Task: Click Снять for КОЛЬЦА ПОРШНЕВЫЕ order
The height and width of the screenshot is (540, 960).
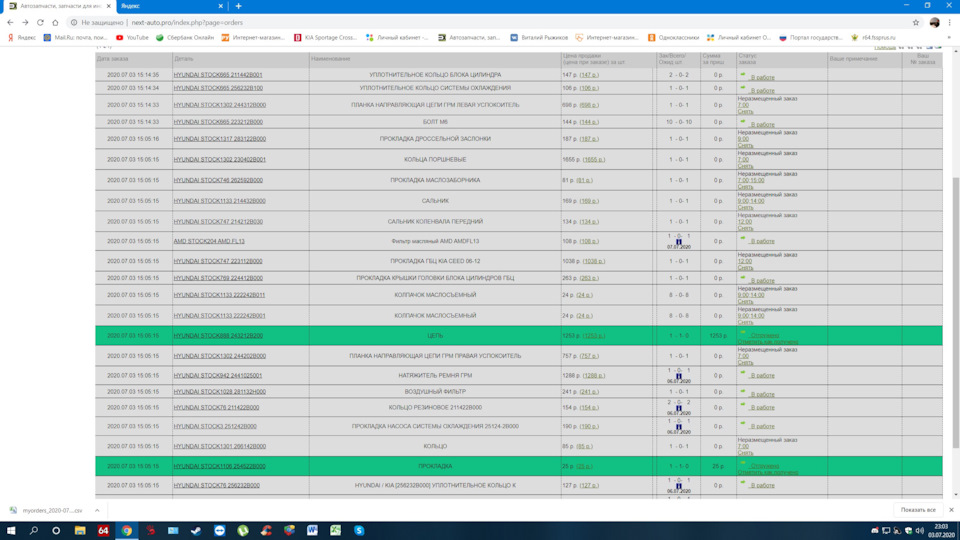Action: point(745,166)
